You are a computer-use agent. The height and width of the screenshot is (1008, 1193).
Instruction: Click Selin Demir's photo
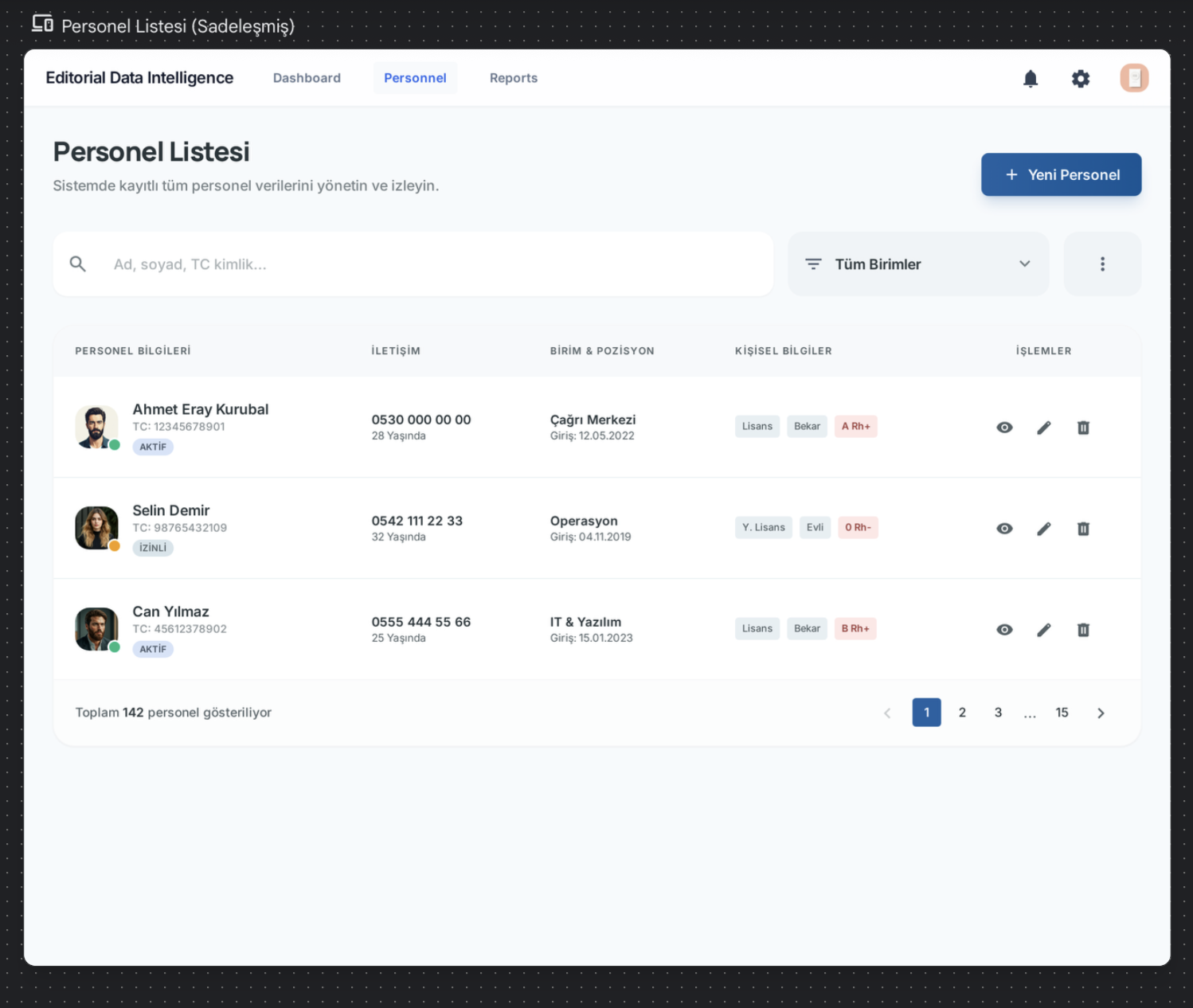click(96, 528)
